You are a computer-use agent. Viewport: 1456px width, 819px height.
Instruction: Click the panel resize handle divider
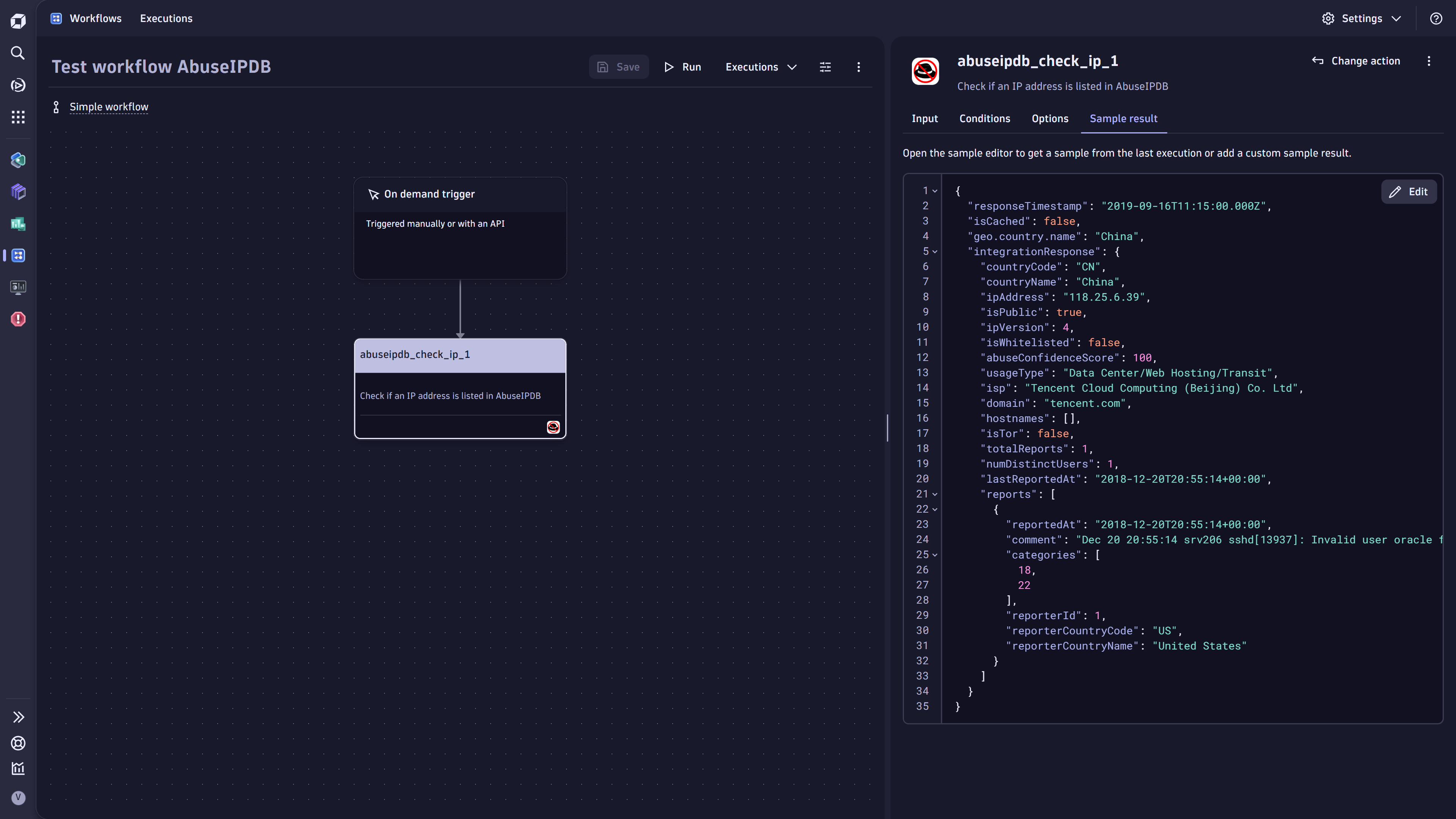887,428
